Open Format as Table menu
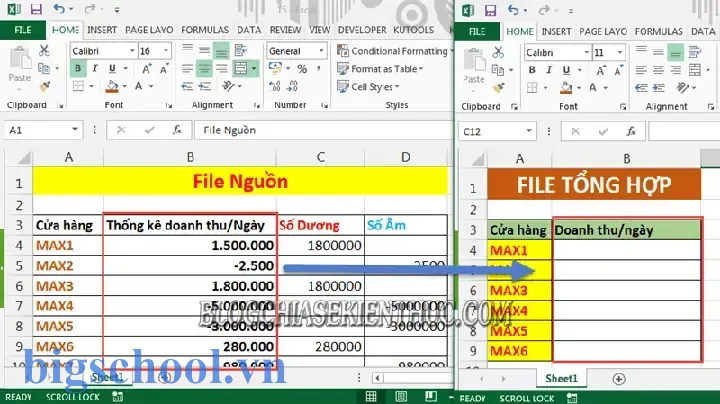Viewport: 720px width, 404px height. tap(380, 69)
